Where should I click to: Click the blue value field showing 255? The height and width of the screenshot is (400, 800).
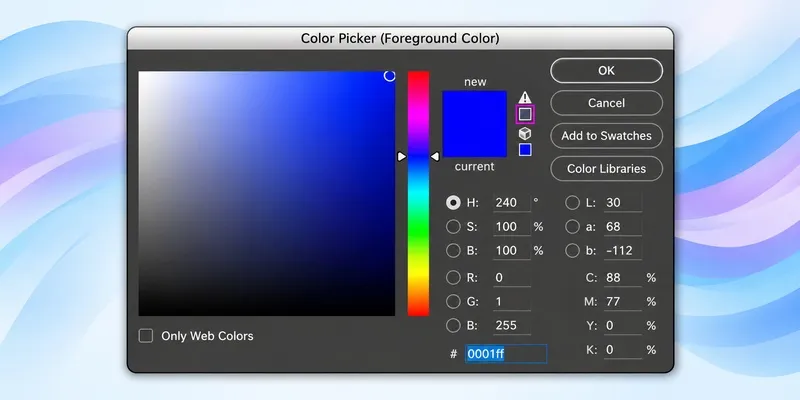[x=512, y=326]
